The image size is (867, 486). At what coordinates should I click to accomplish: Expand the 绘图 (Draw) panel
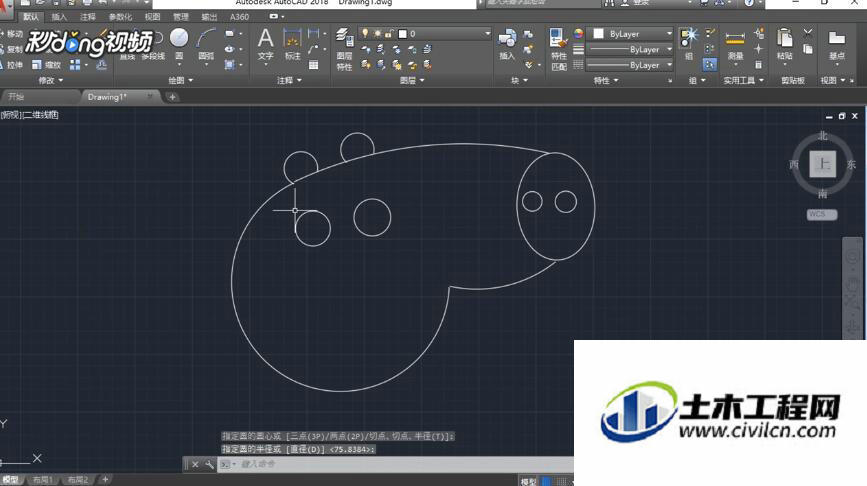(181, 80)
